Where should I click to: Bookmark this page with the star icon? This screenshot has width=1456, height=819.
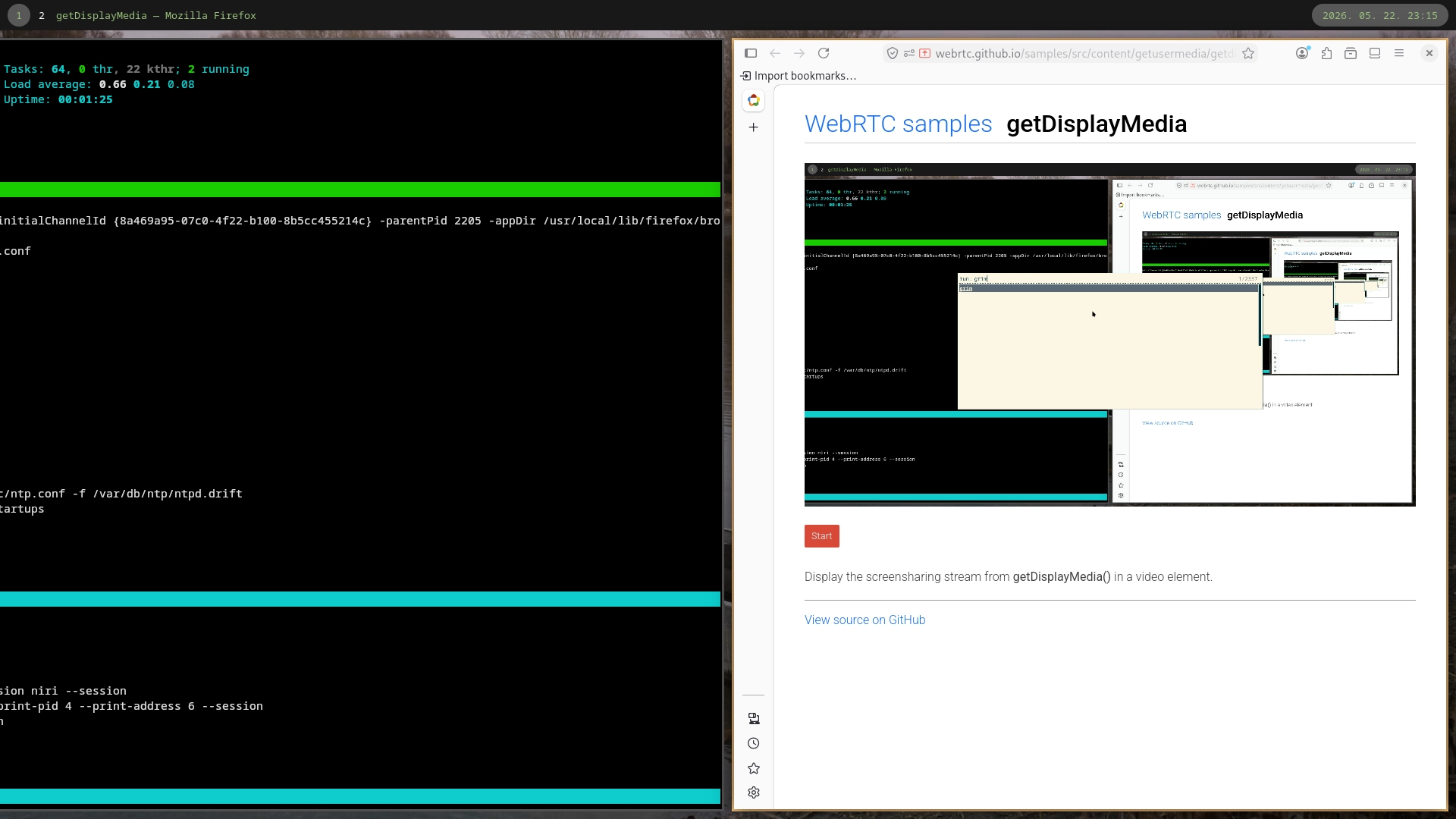tap(1248, 53)
